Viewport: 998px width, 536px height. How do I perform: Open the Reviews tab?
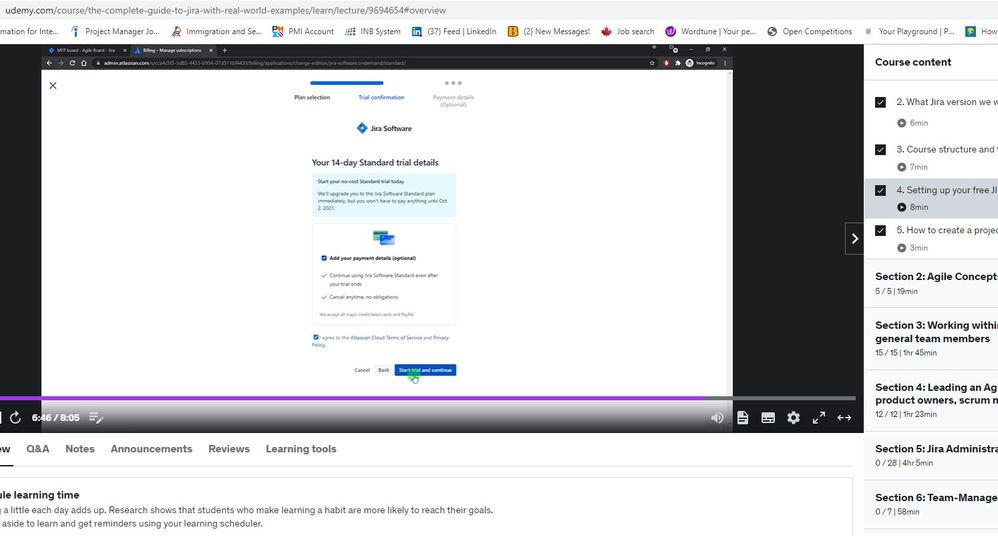click(228, 449)
